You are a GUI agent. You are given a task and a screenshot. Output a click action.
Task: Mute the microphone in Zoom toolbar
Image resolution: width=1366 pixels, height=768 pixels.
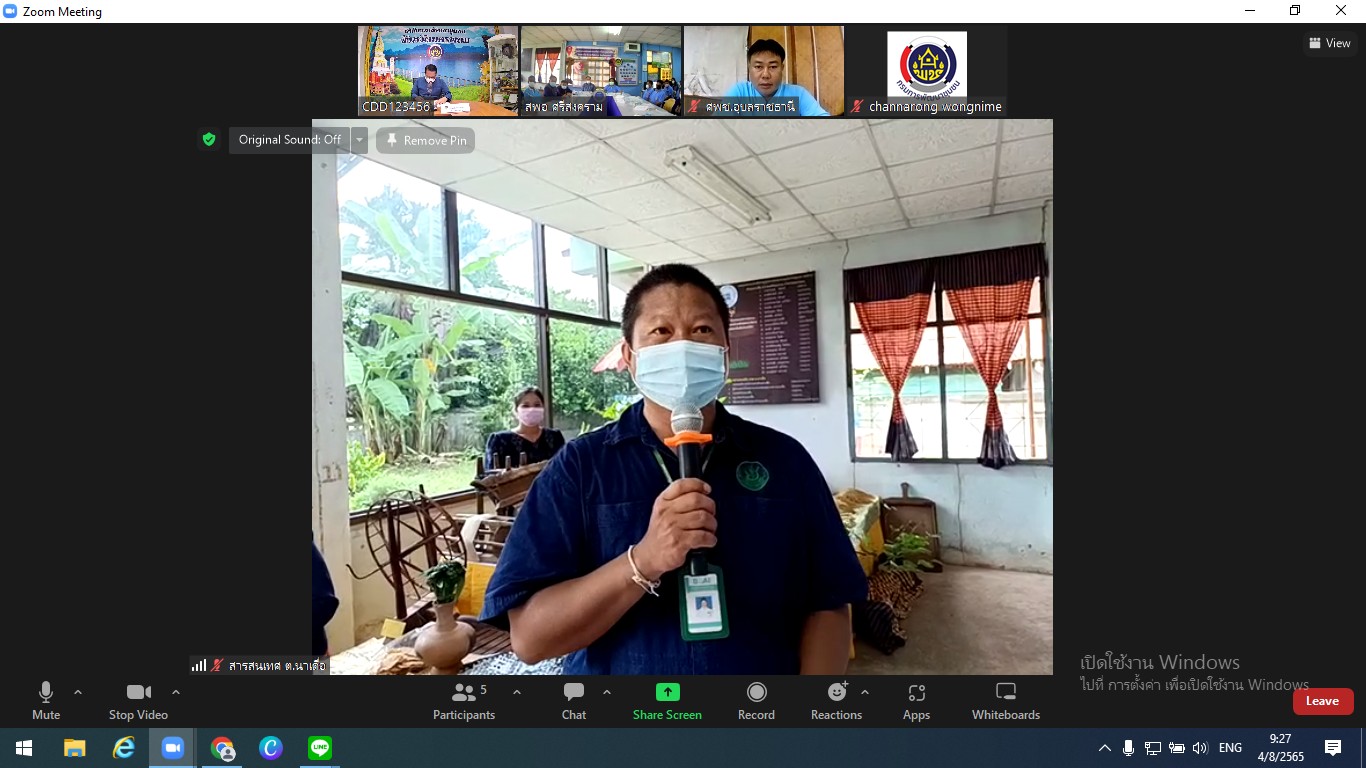click(x=46, y=700)
